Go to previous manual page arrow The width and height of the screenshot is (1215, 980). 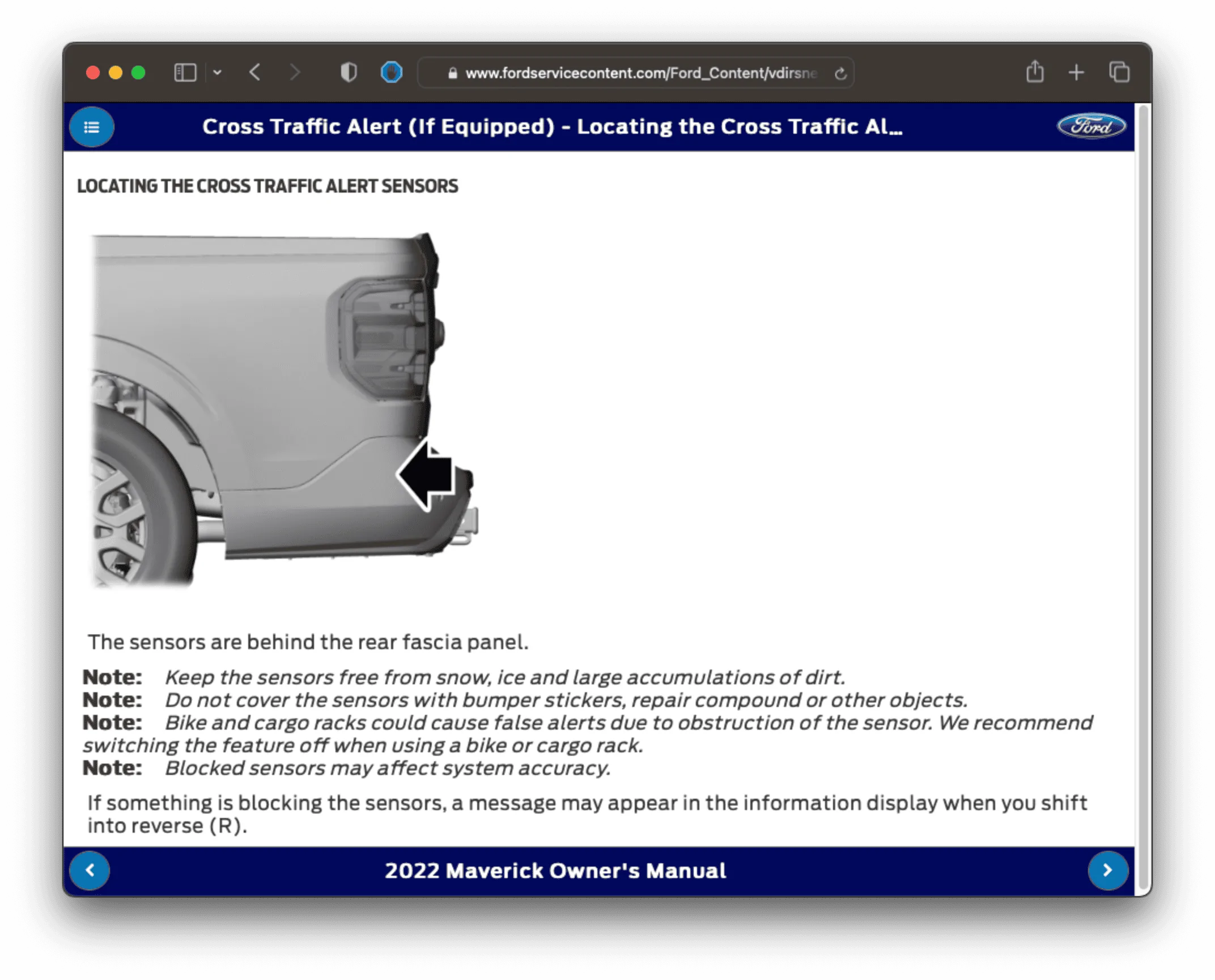(x=90, y=871)
